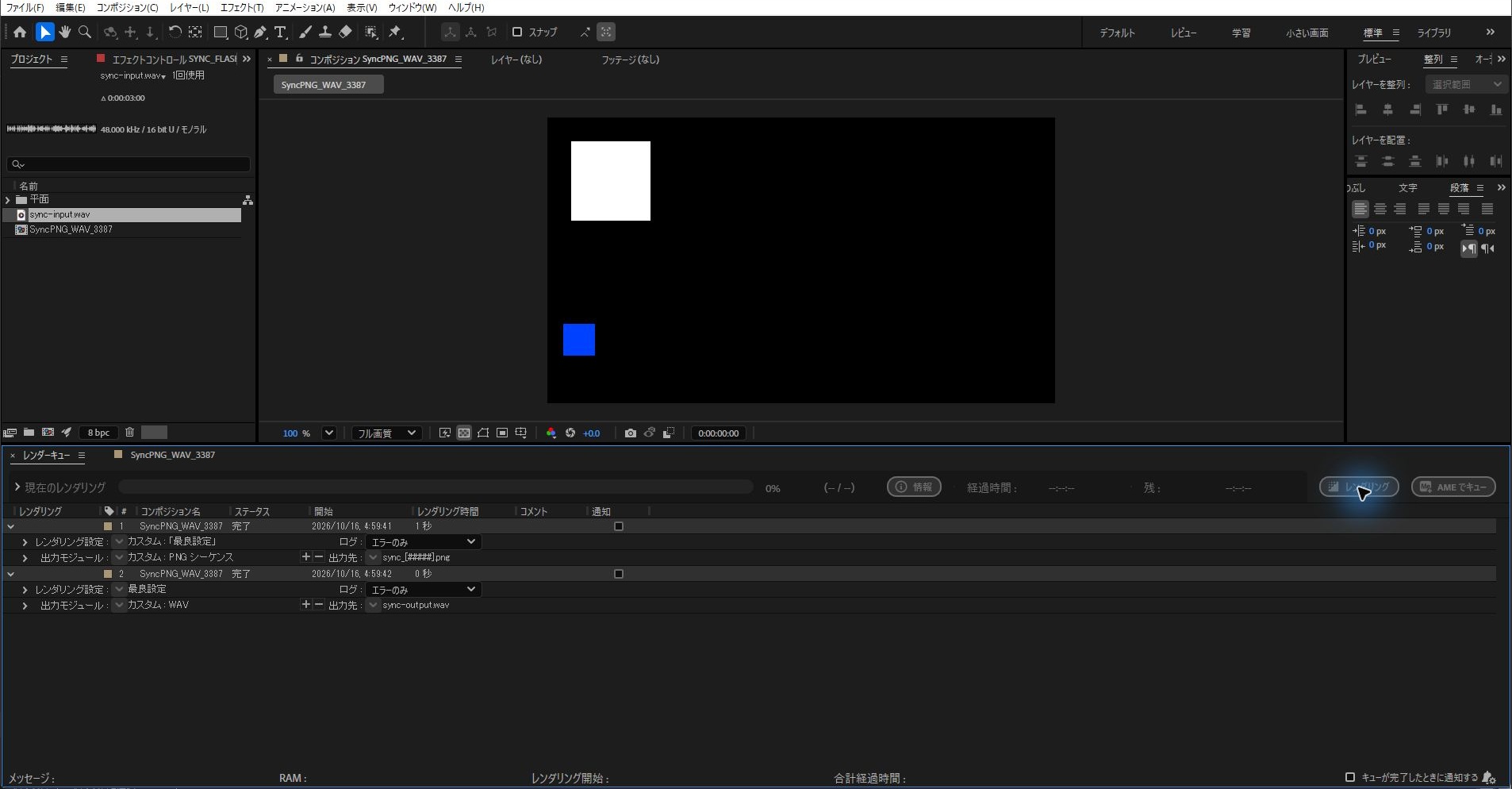Toggle transparency grid in viewer

(x=464, y=433)
